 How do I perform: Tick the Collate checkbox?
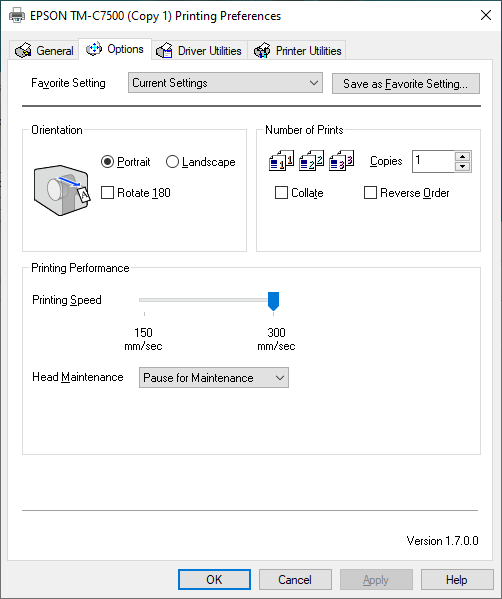point(282,193)
